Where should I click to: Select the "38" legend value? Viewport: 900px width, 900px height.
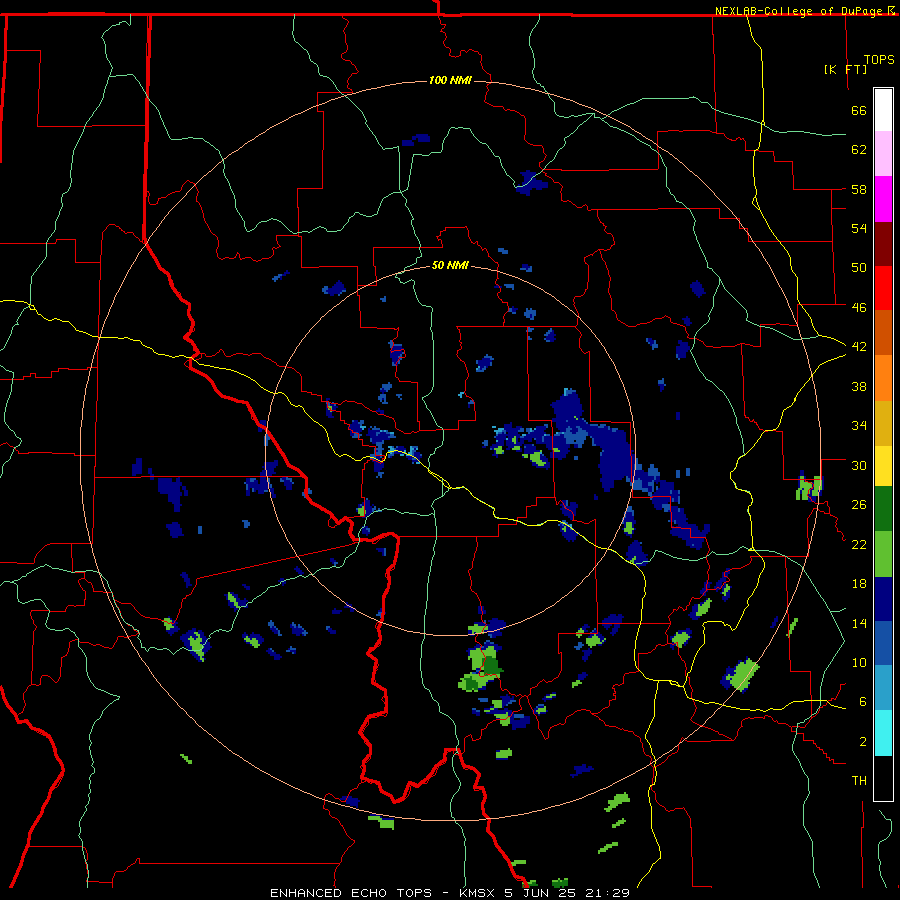click(x=859, y=386)
